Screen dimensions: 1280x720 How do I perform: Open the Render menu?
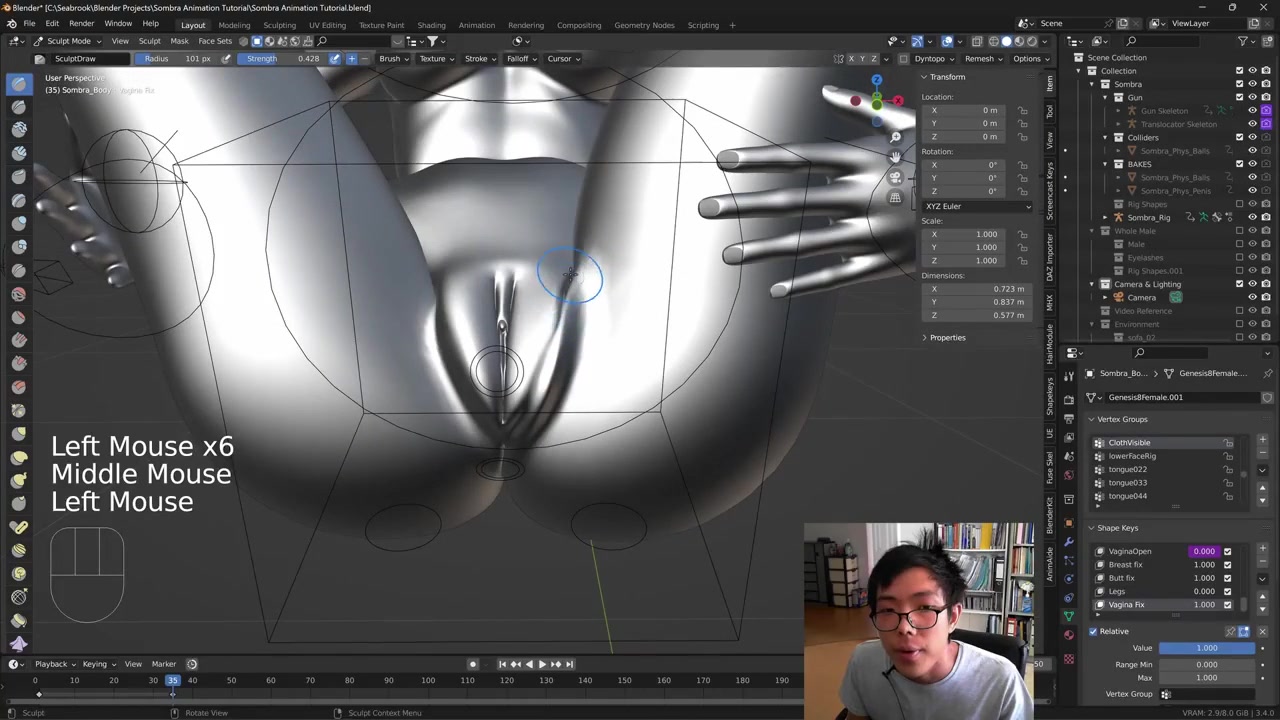(x=81, y=23)
